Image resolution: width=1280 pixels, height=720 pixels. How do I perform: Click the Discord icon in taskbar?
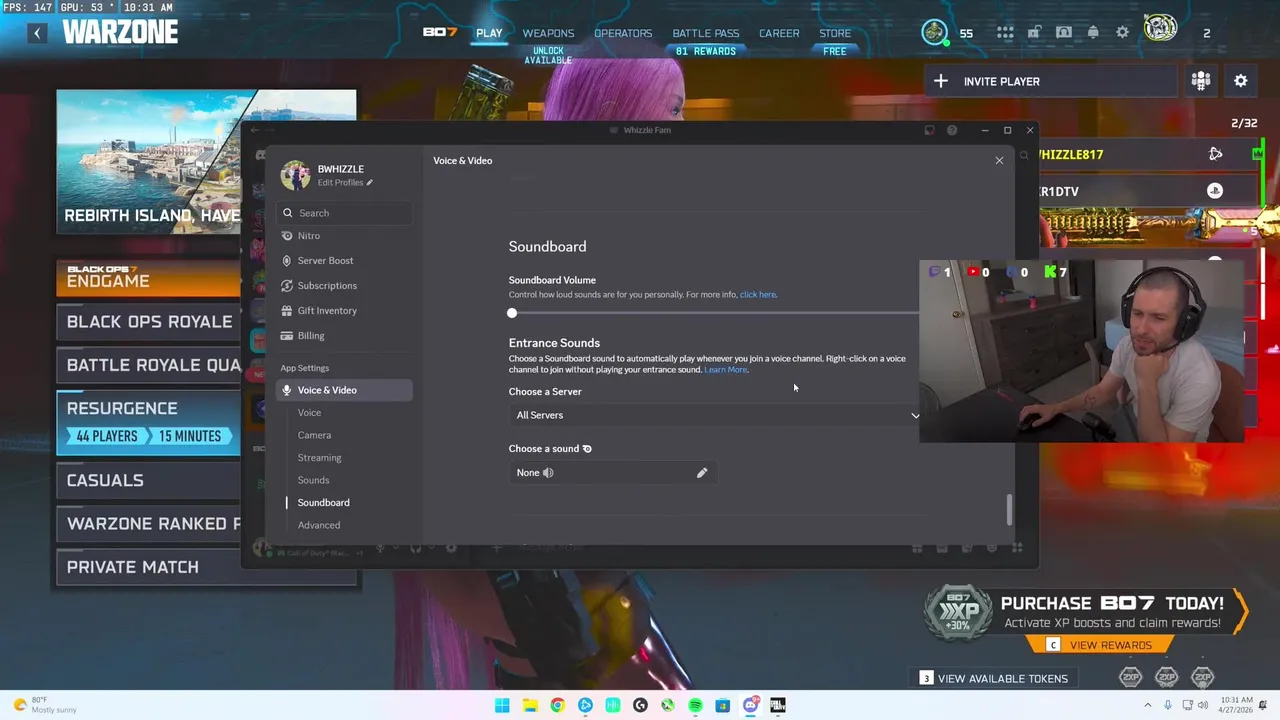click(x=750, y=705)
